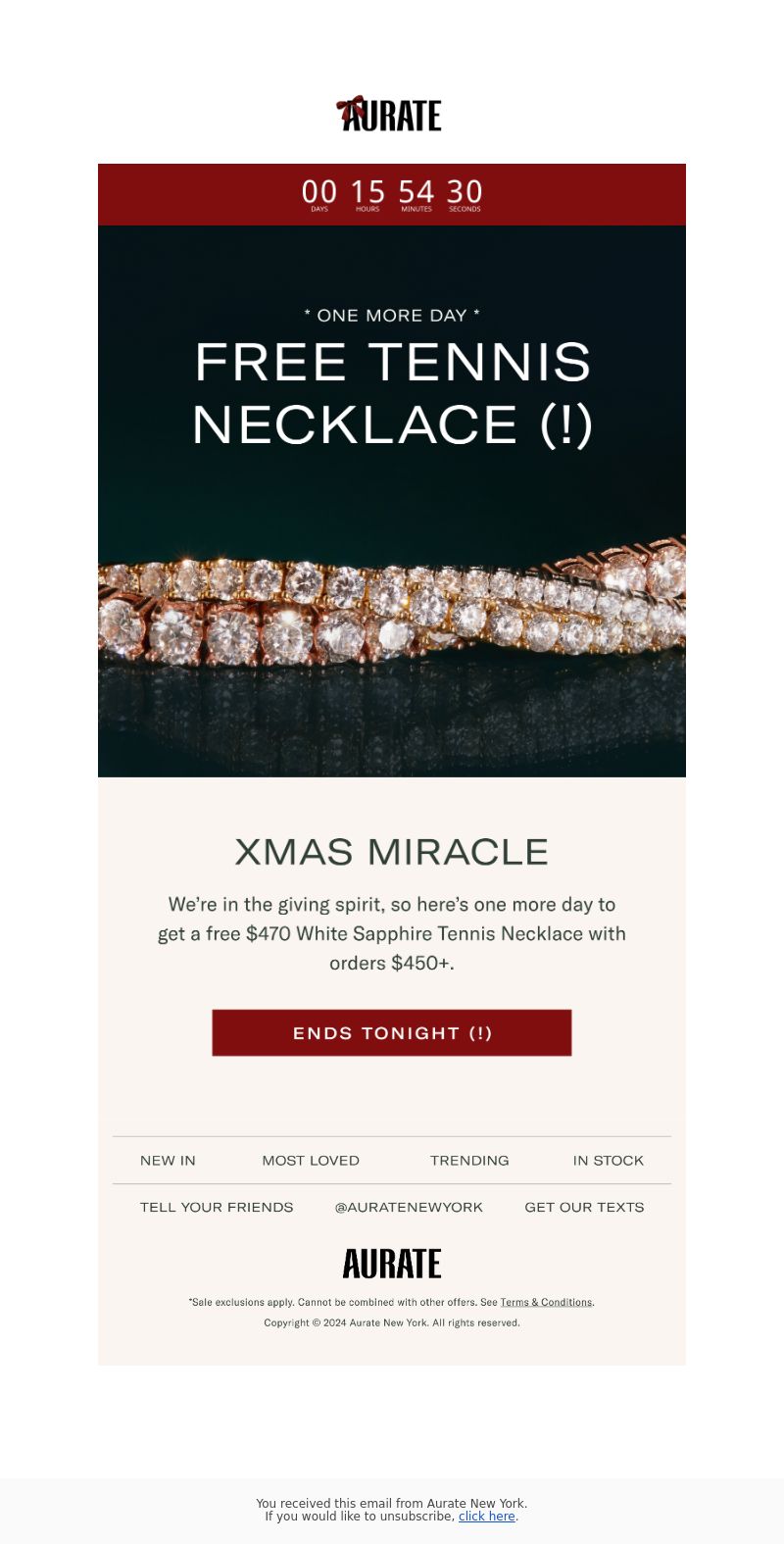Select Tell Your Friends link

pyautogui.click(x=217, y=1208)
